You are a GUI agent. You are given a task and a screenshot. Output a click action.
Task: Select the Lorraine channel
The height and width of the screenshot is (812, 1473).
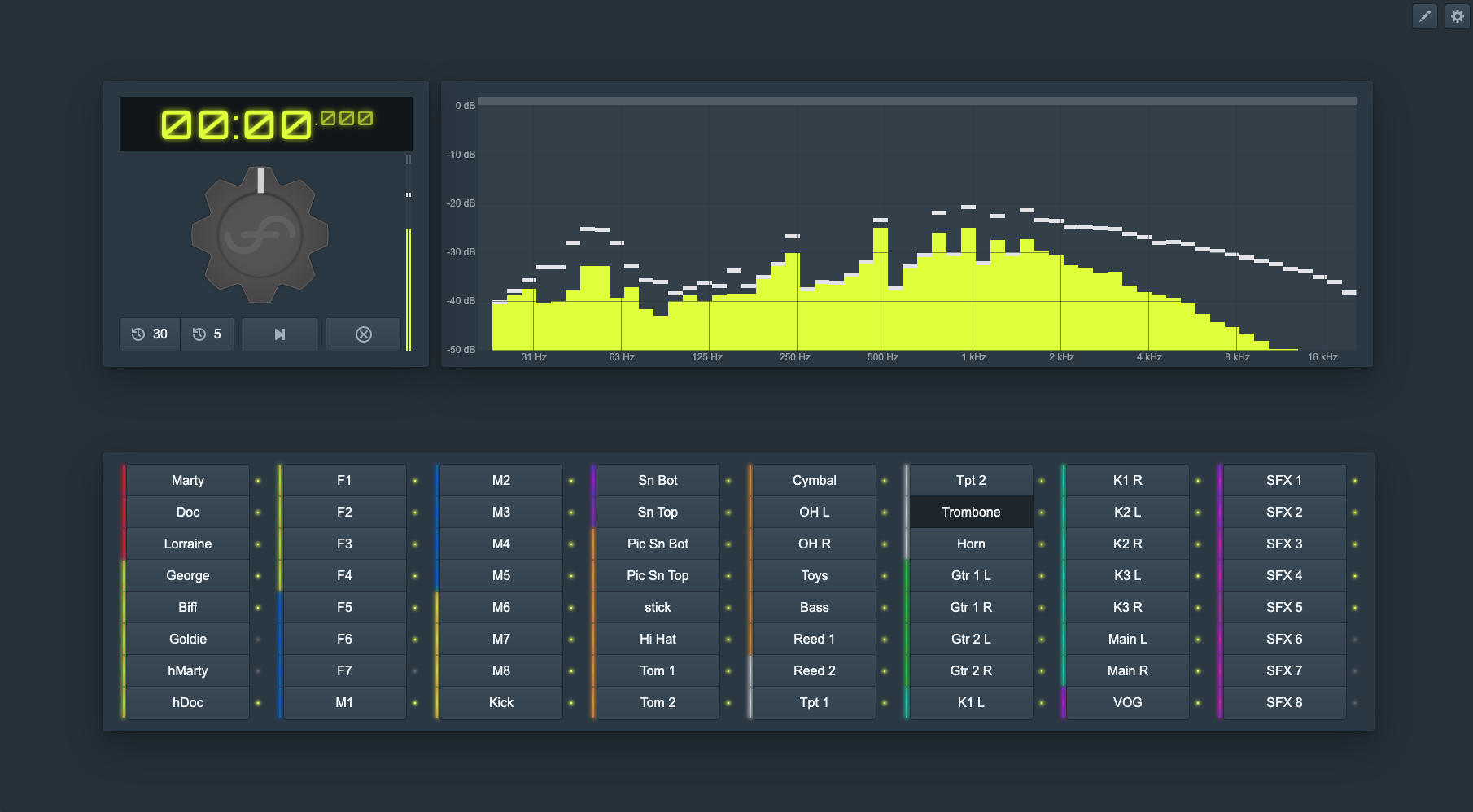pos(188,544)
